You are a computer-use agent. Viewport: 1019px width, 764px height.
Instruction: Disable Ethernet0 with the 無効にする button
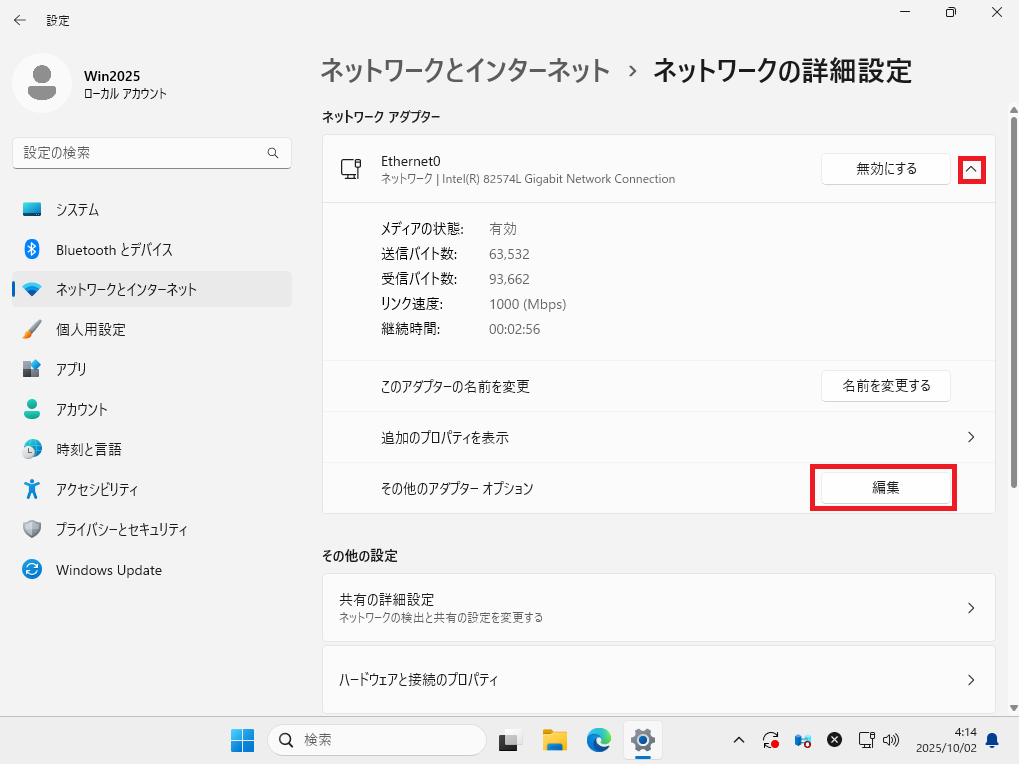[x=885, y=169]
